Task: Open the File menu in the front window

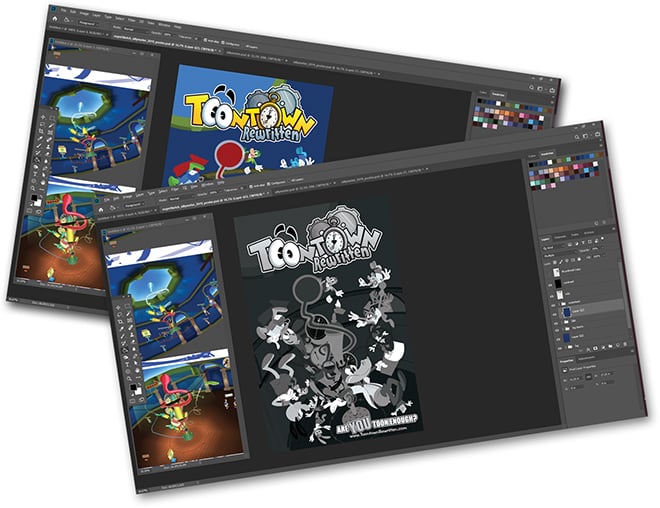Action: (x=106, y=200)
